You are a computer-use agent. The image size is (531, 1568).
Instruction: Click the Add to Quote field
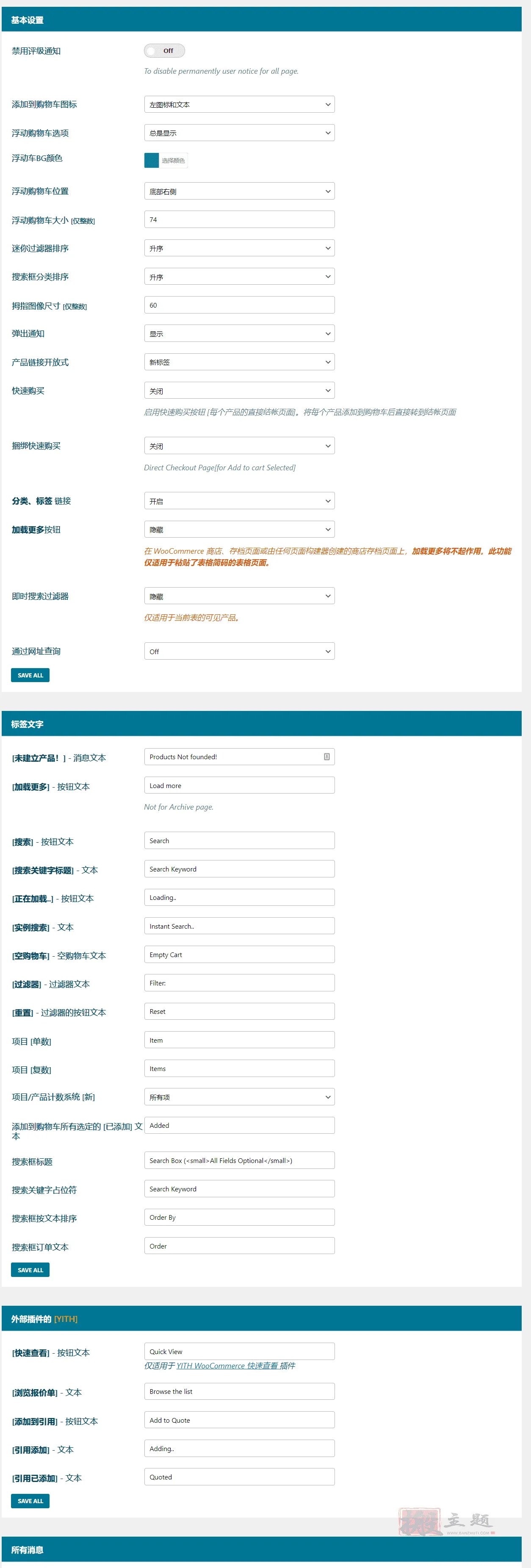coord(239,1420)
